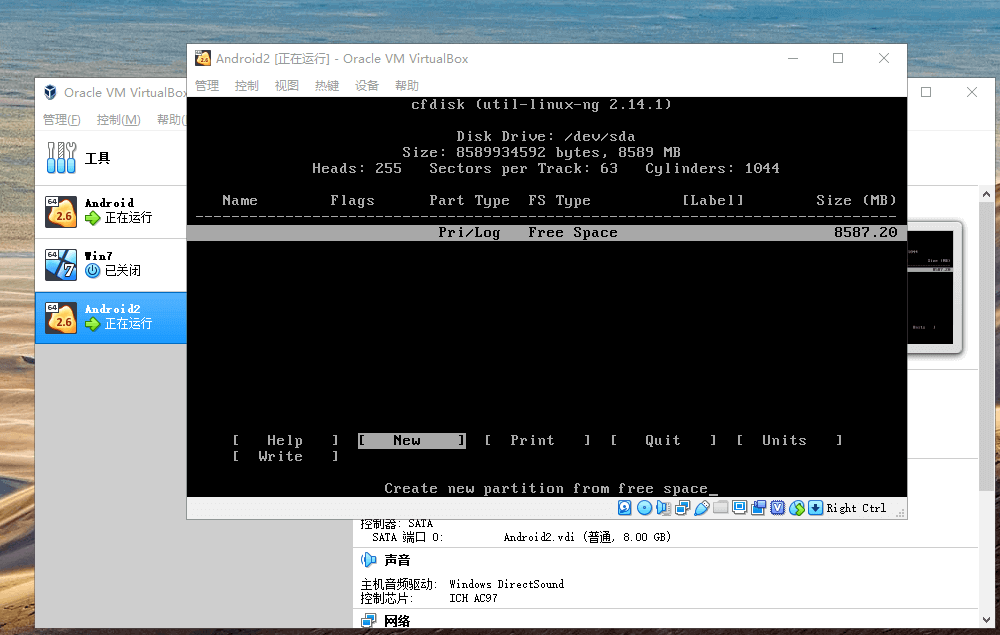Click the 网络 (Network) section header
The image size is (1000, 635).
(x=397, y=621)
